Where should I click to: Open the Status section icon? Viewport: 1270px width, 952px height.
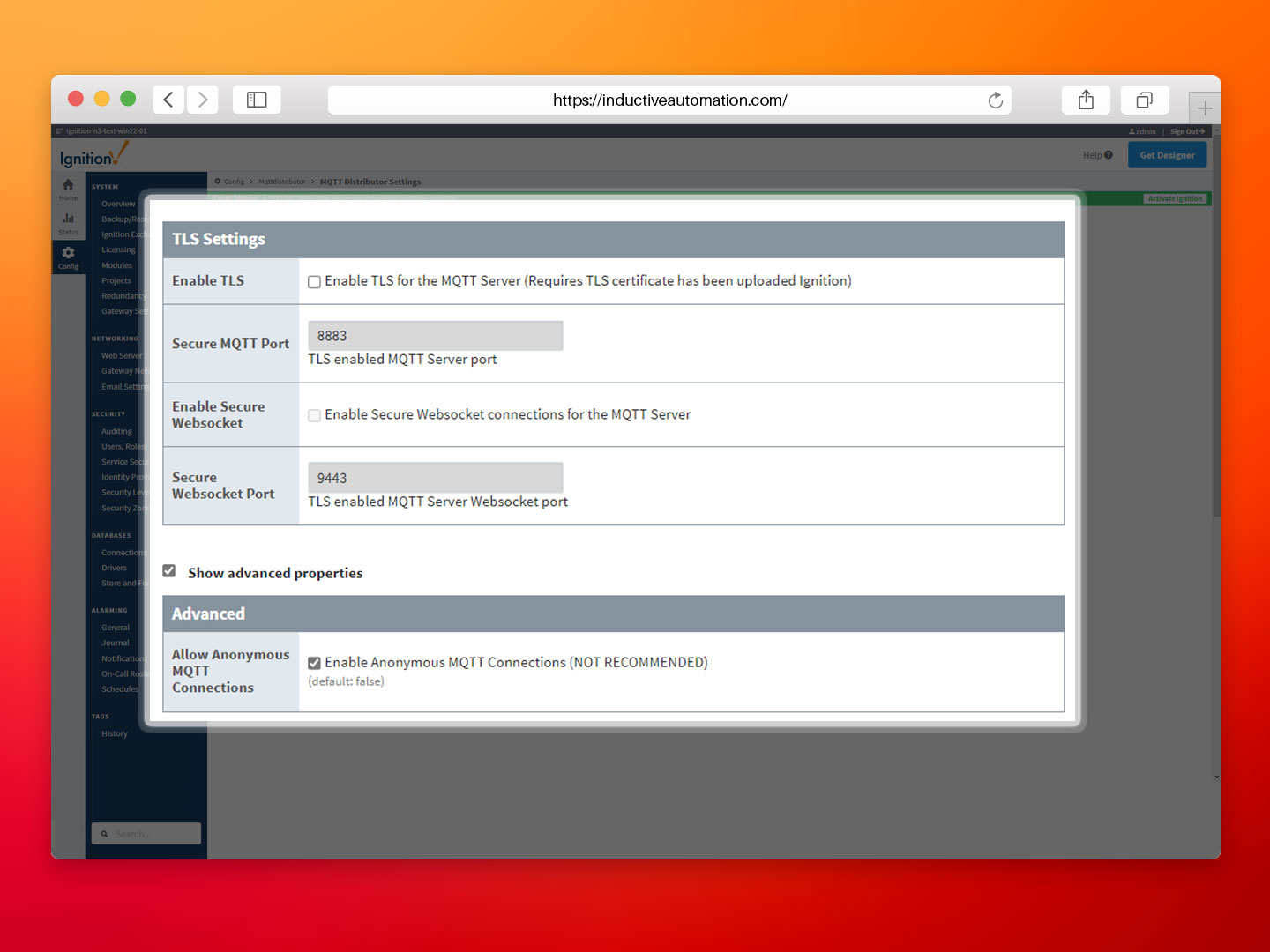[x=68, y=219]
